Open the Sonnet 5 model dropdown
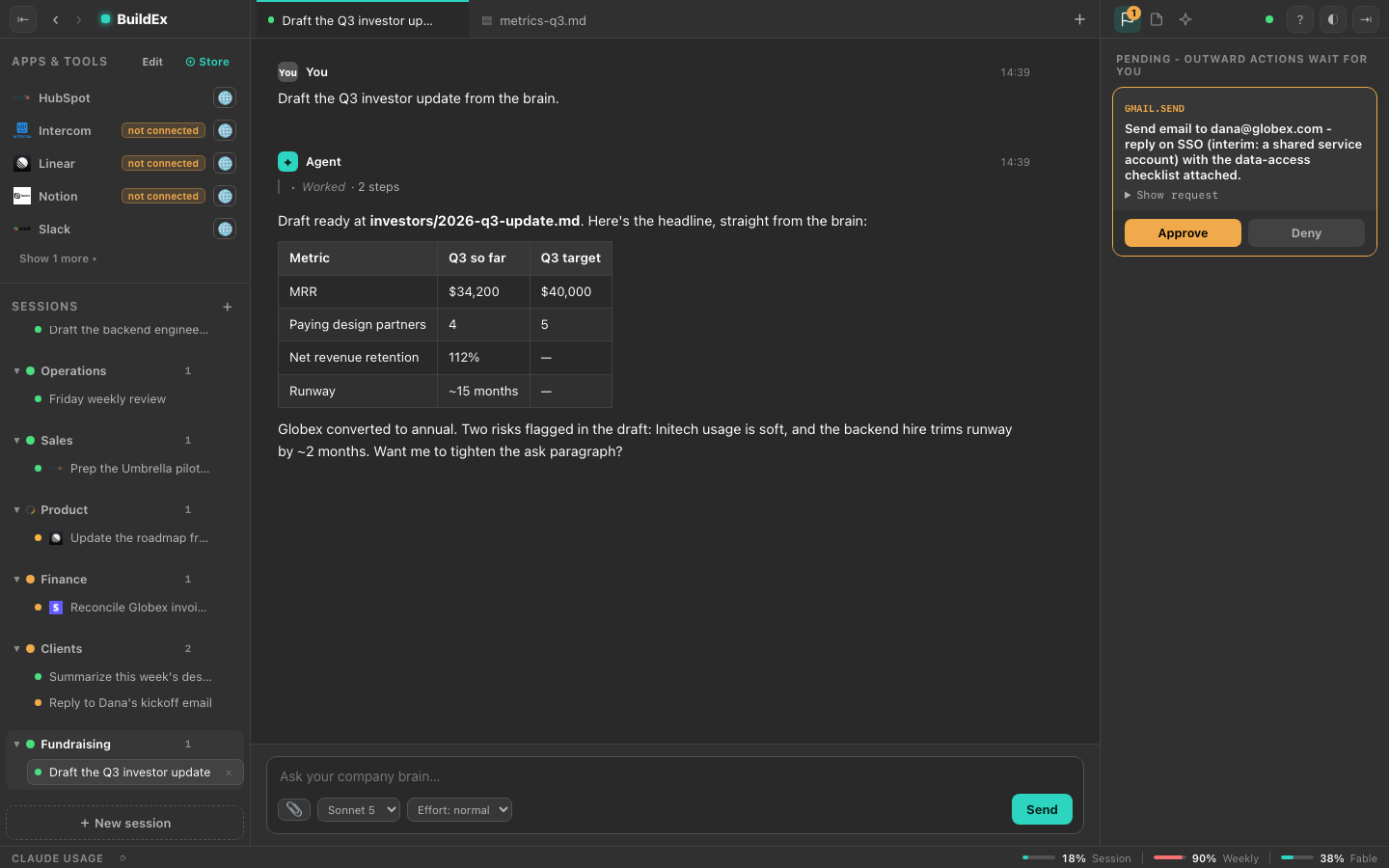 pyautogui.click(x=359, y=809)
